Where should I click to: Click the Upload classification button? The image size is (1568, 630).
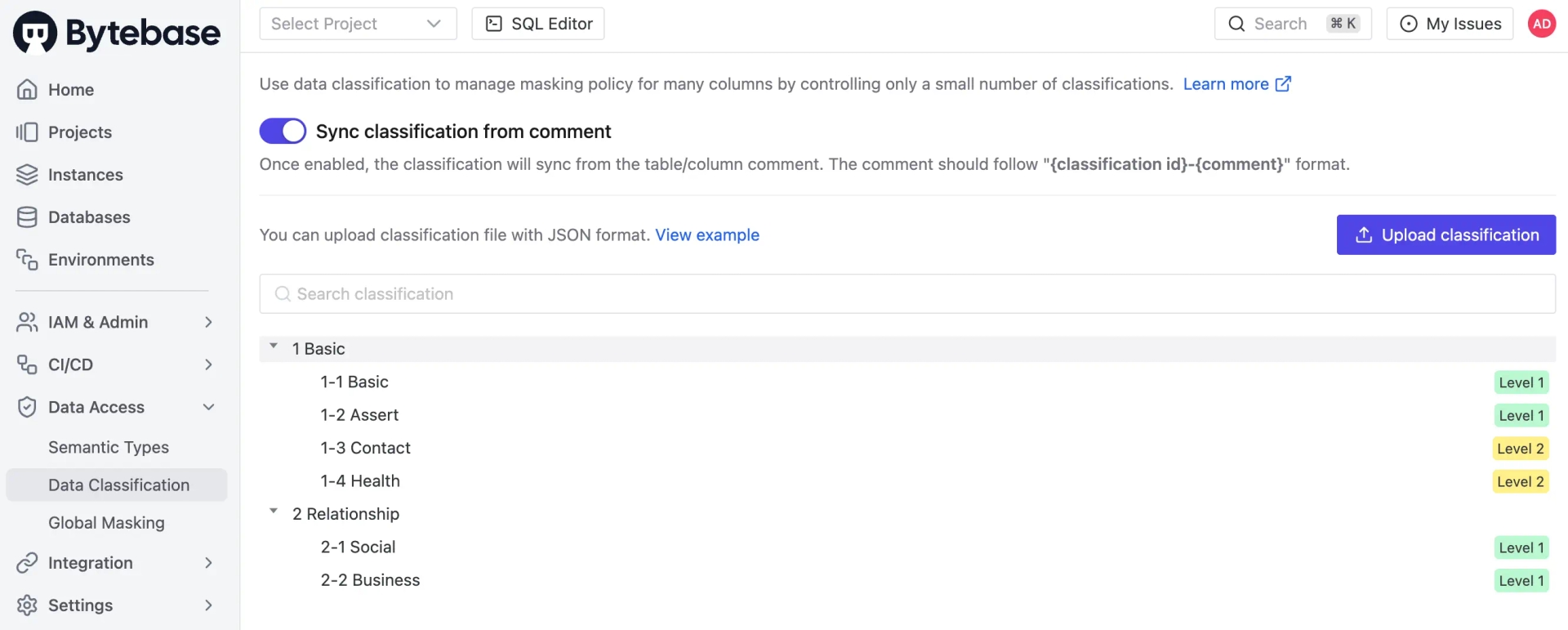pos(1445,235)
